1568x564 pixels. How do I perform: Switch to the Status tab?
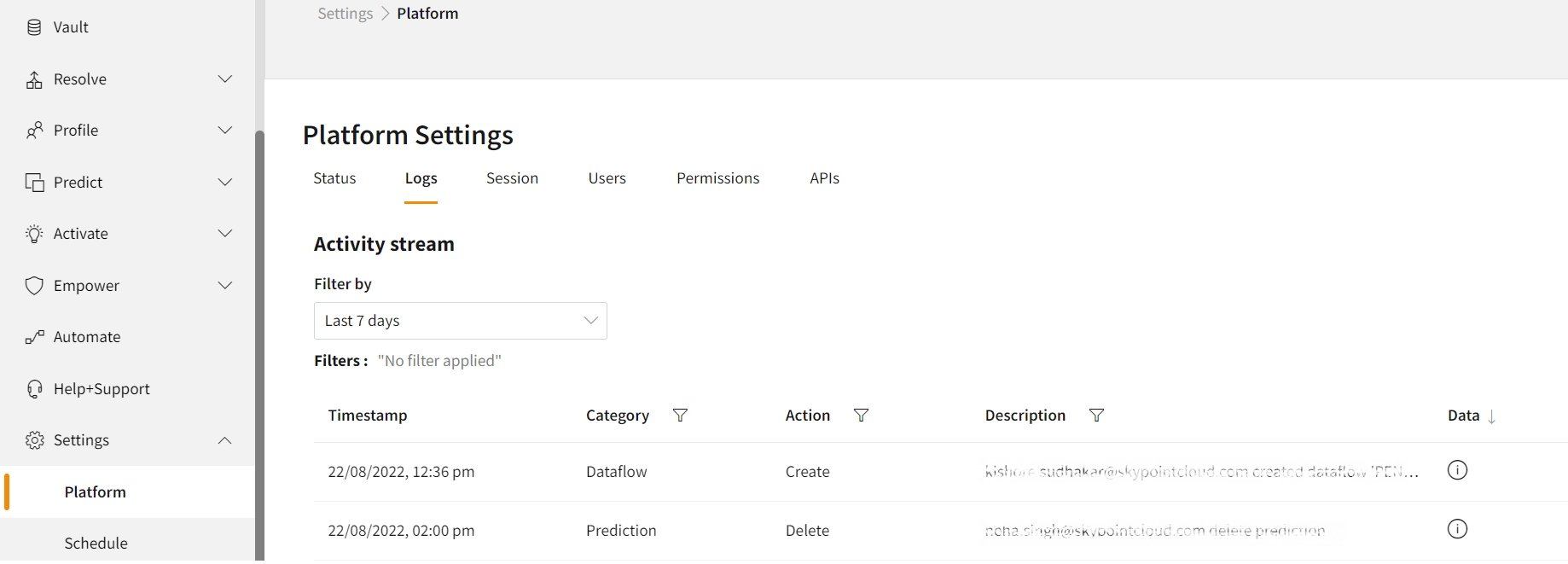[x=334, y=178]
